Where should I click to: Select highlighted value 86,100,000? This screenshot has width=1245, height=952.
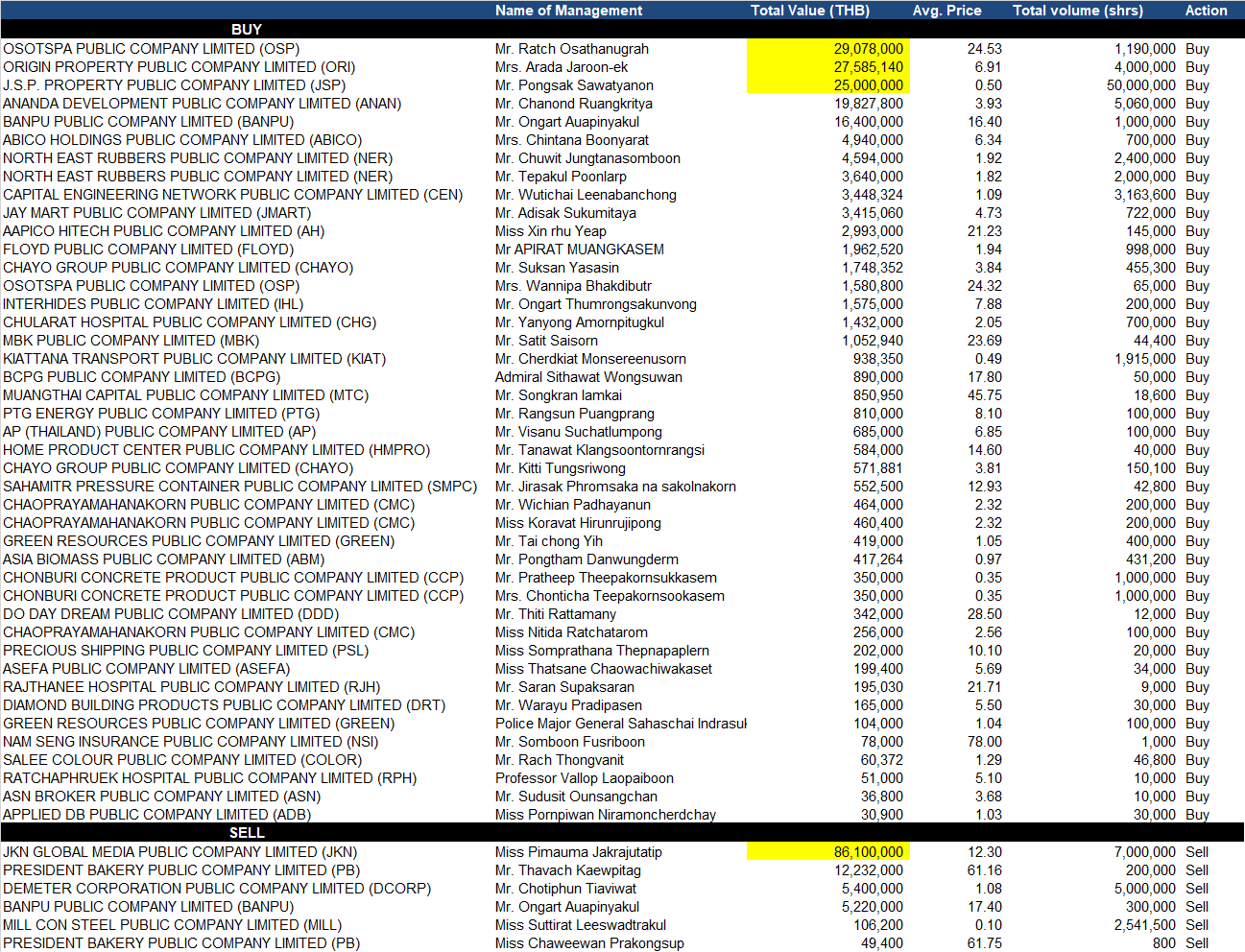click(x=827, y=852)
